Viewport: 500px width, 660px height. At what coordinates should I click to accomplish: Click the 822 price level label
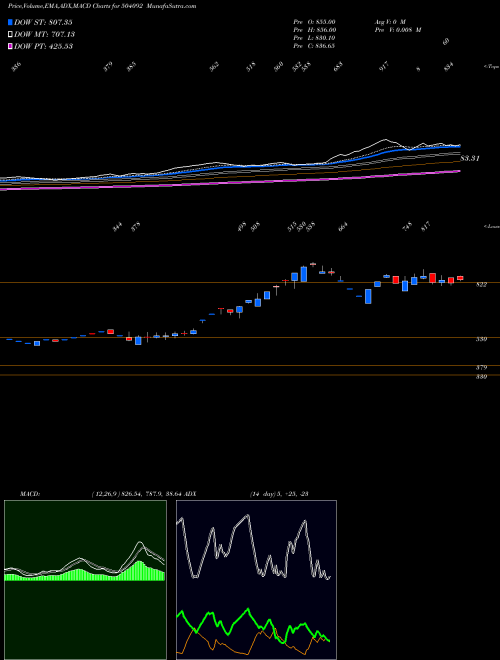click(481, 285)
